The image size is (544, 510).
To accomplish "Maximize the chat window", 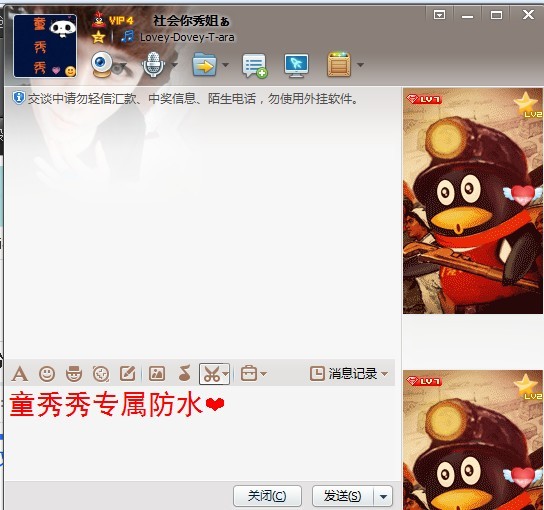I will point(496,15).
